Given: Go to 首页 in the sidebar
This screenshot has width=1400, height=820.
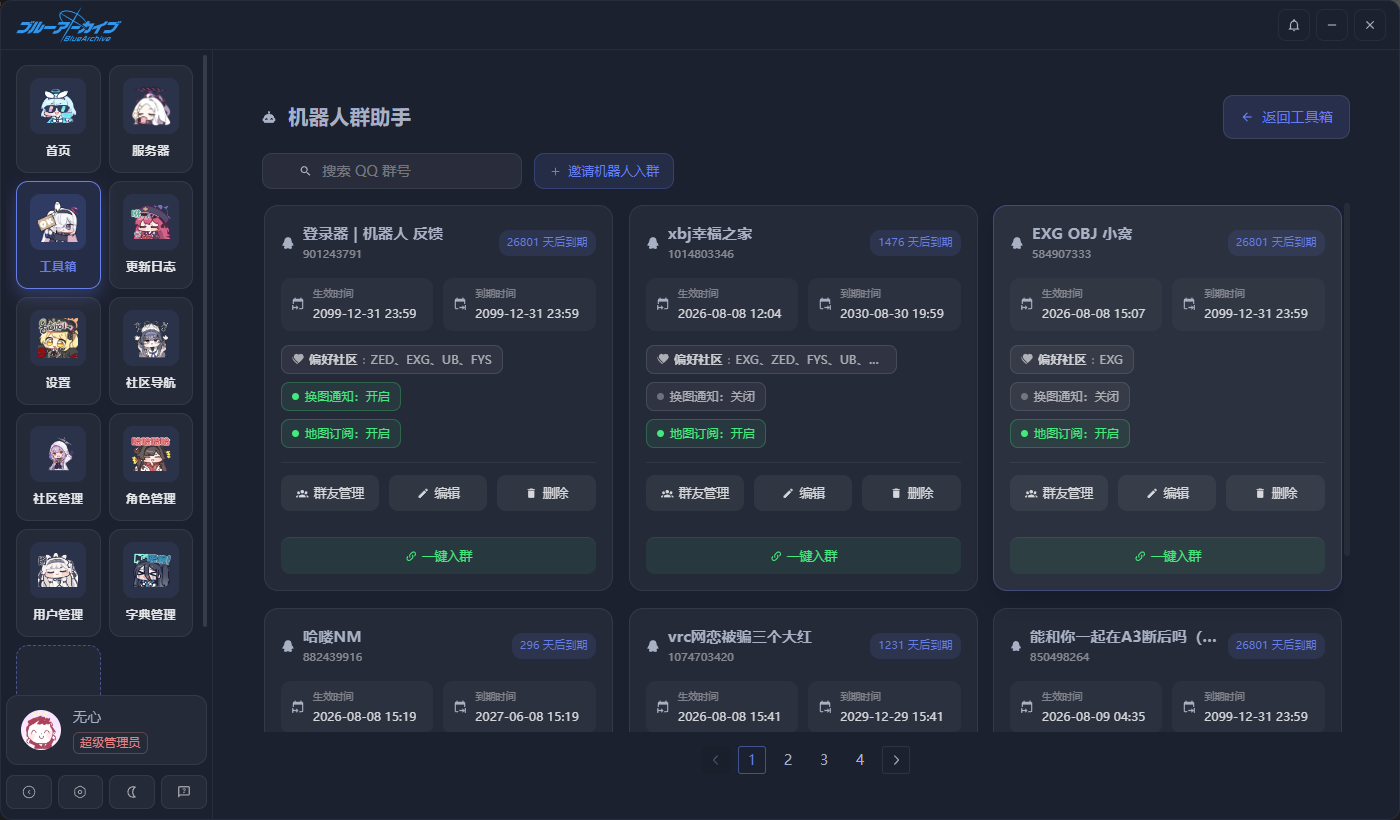Looking at the screenshot, I should pos(58,119).
